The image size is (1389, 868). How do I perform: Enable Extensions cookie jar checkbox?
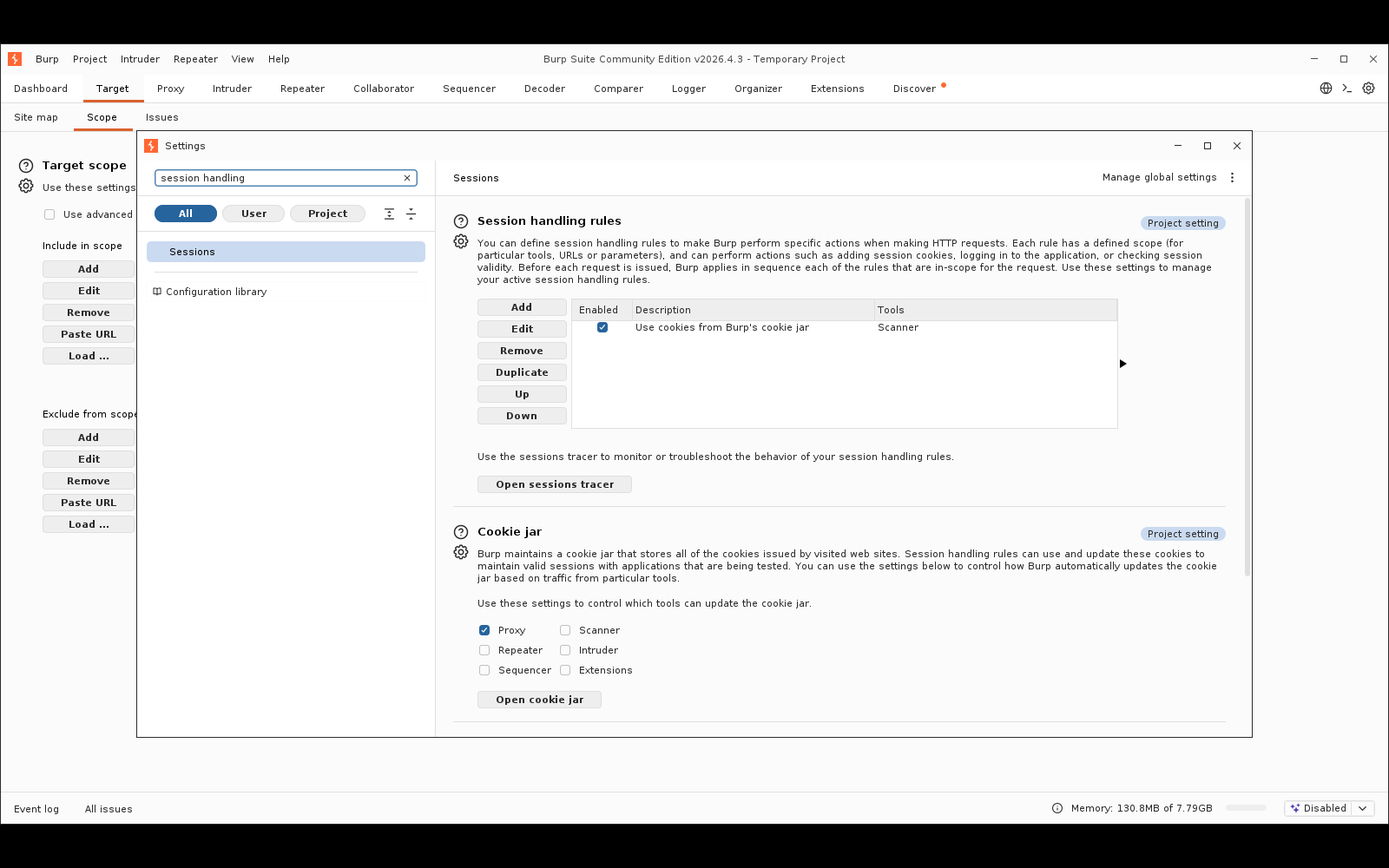pyautogui.click(x=565, y=670)
